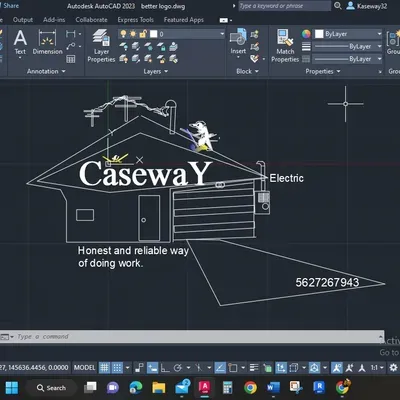The image size is (400, 400).
Task: Click the Linear dimension icon
Action: click(71, 34)
